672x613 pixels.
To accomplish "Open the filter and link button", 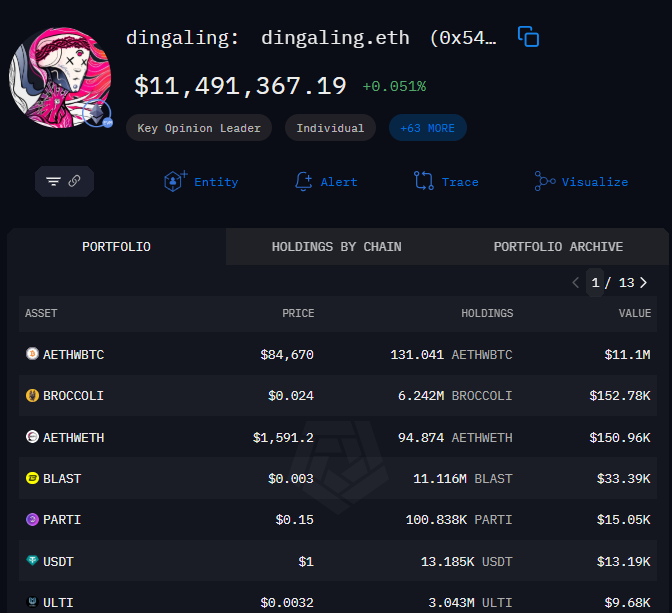I will 65,181.
